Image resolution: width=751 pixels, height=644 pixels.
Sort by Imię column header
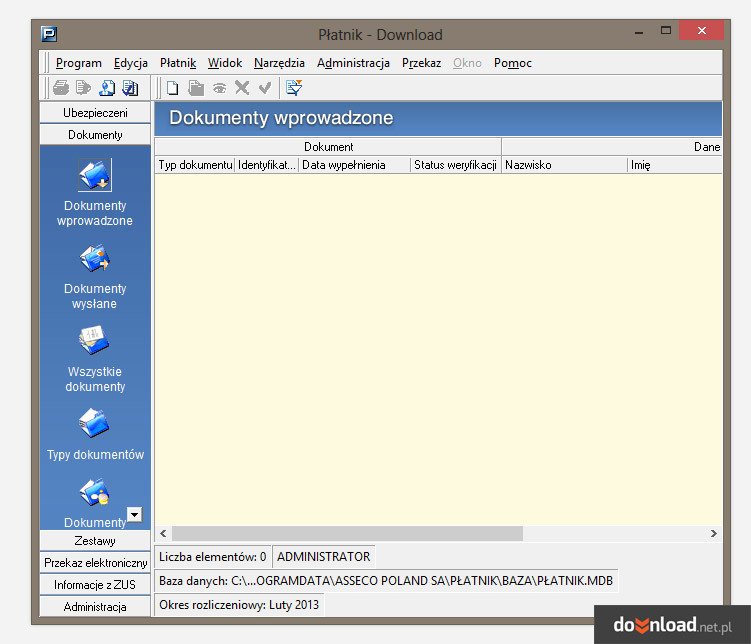674,165
